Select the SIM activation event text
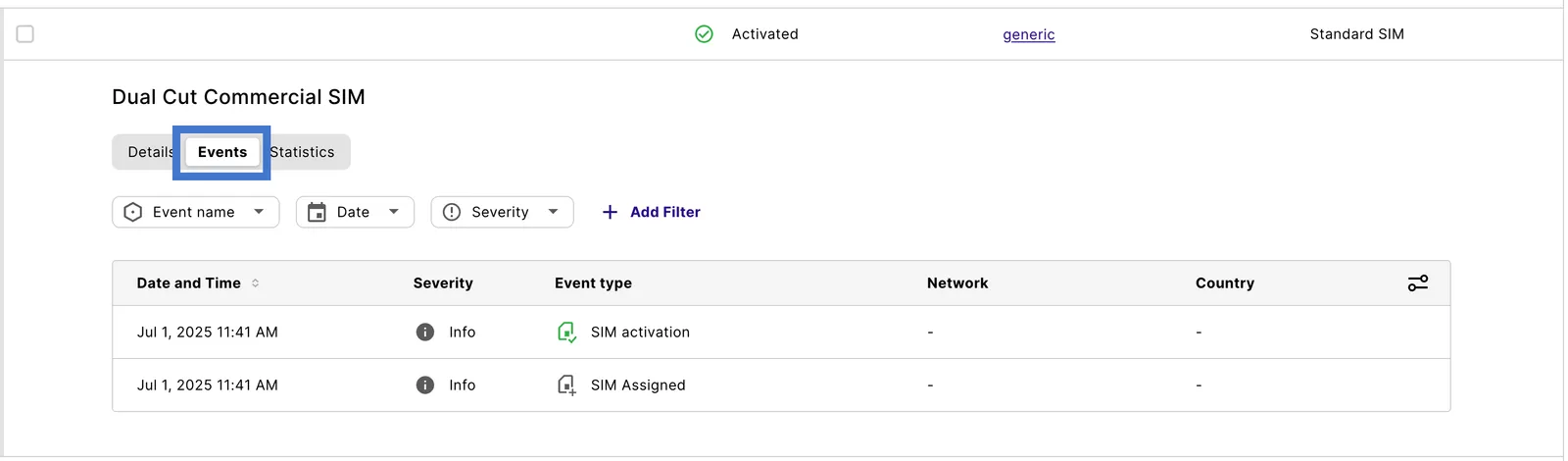1568x461 pixels. point(640,333)
